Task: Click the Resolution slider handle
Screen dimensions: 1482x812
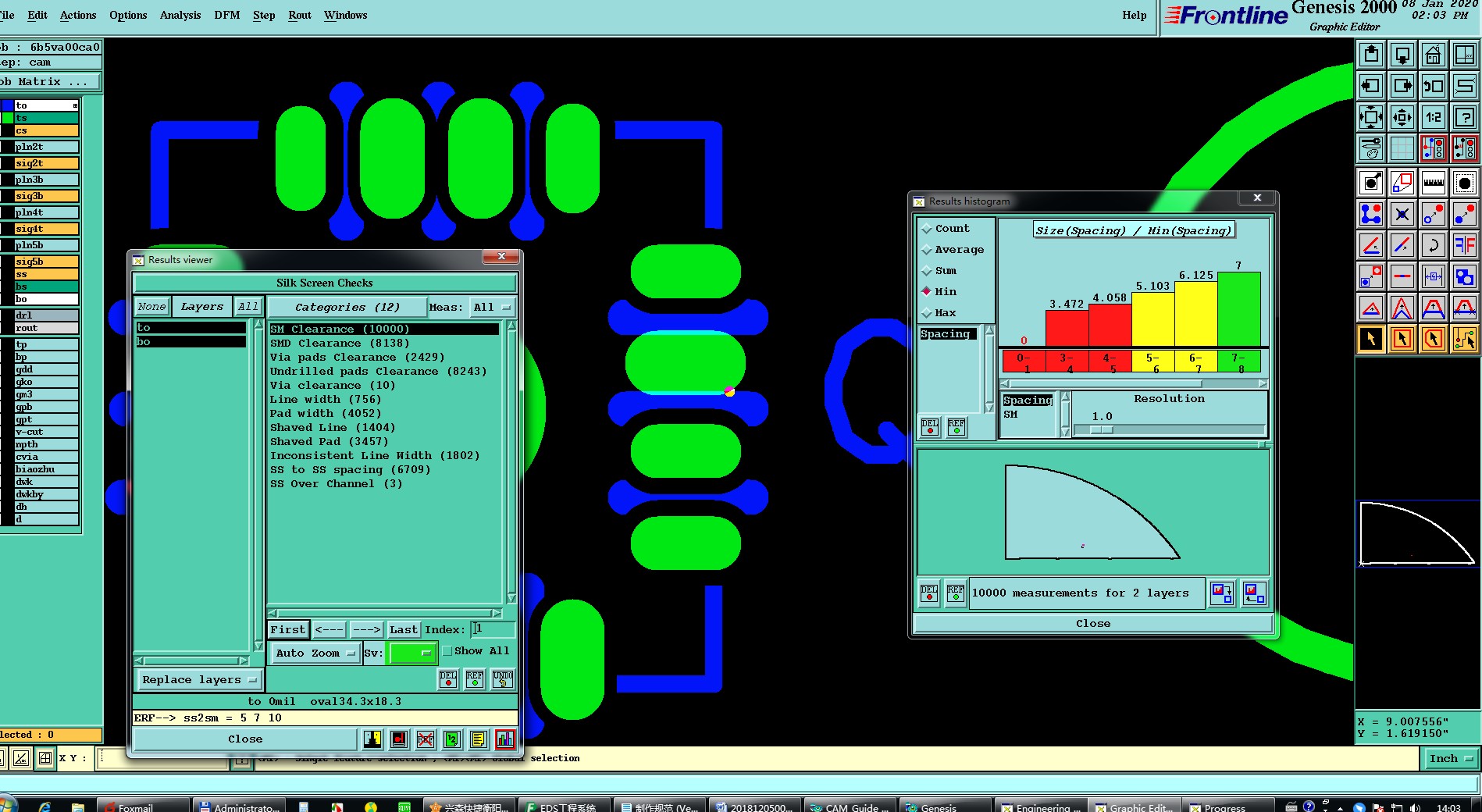Action: click(x=1102, y=429)
